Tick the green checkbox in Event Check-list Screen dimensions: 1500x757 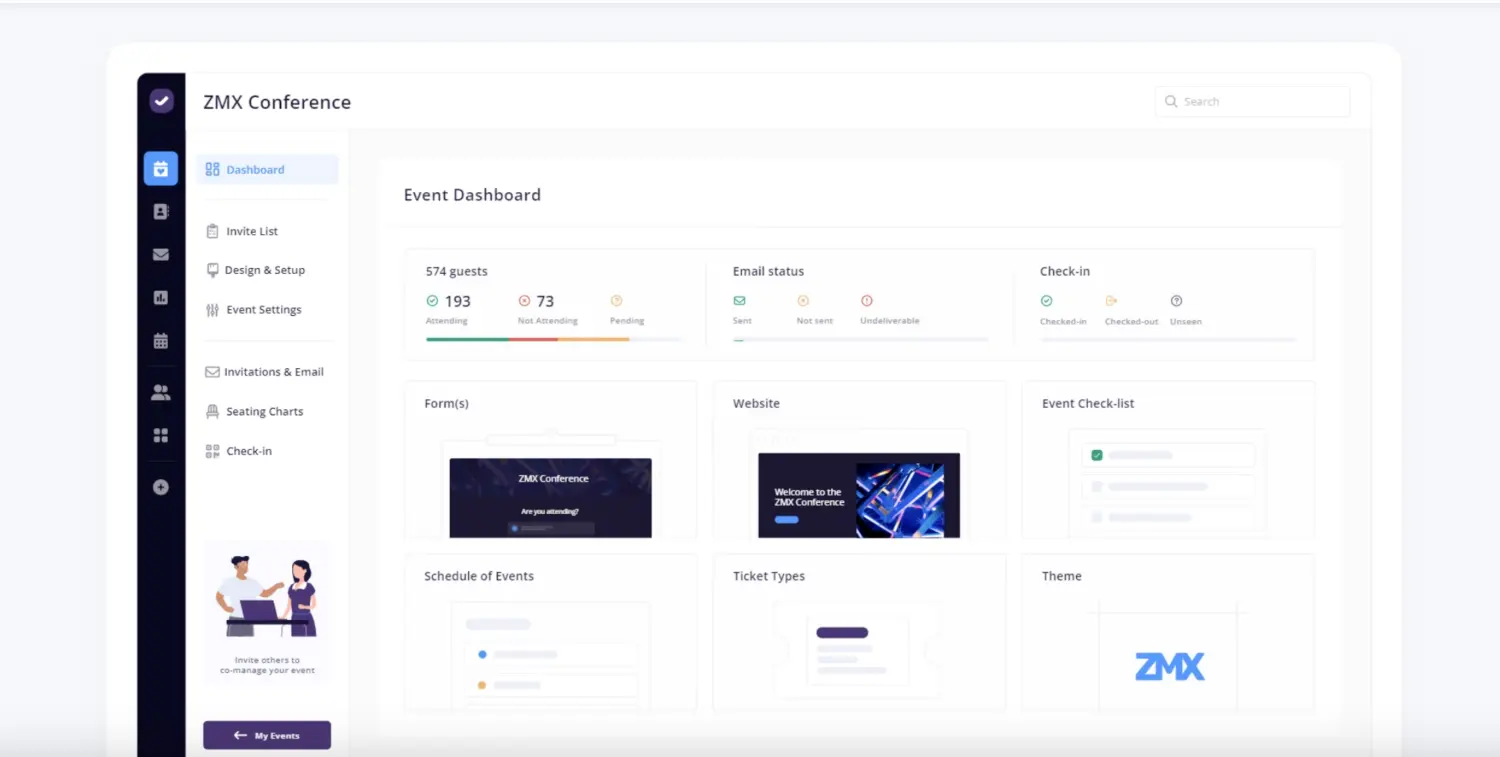(x=1097, y=455)
